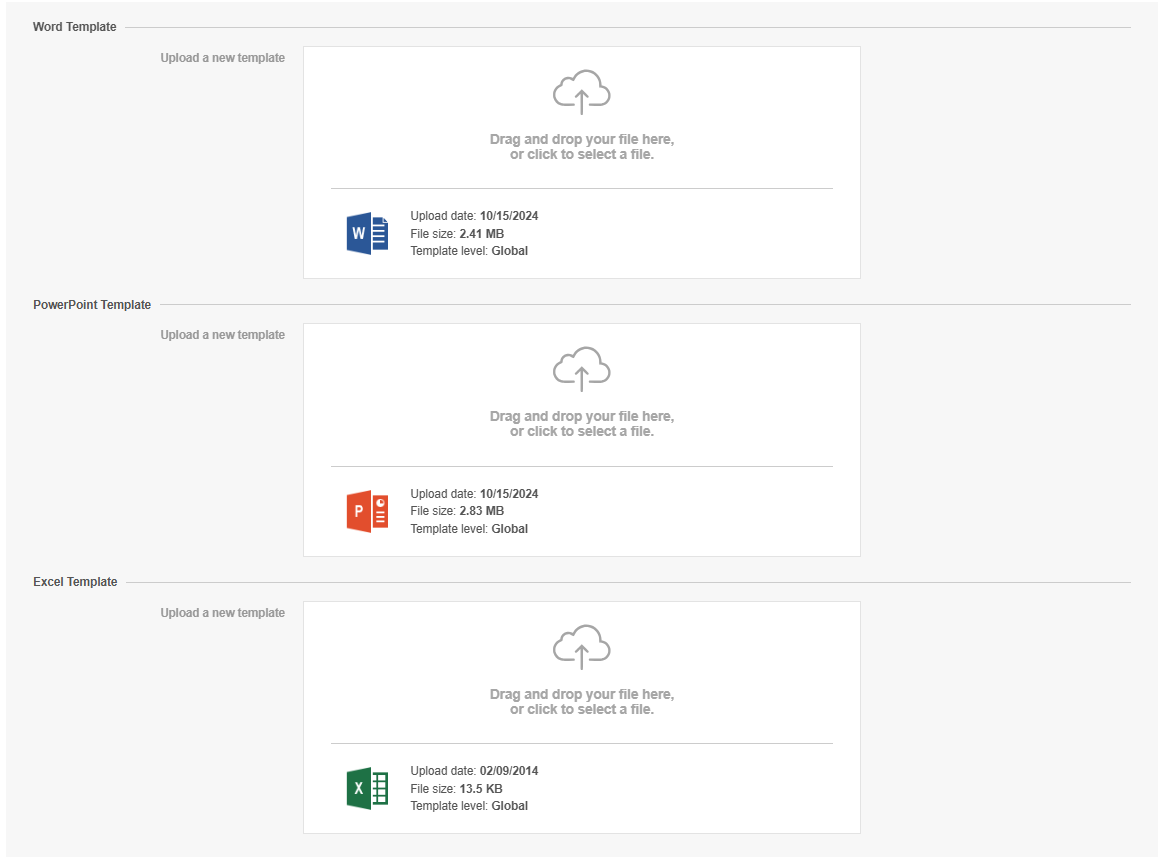This screenshot has height=858, width=1159.
Task: Click the drag and drop text in Word dropzone
Action: click(x=581, y=147)
